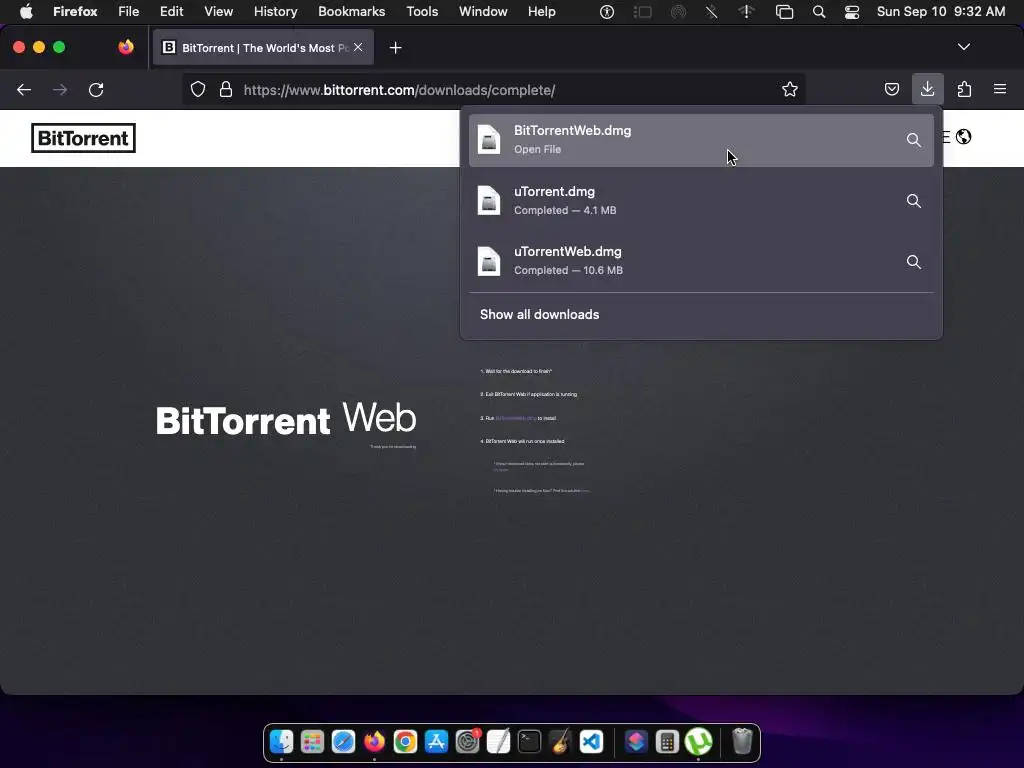1024x768 pixels.
Task: Open the Firefox View pinned icon
Action: pyautogui.click(x=126, y=47)
